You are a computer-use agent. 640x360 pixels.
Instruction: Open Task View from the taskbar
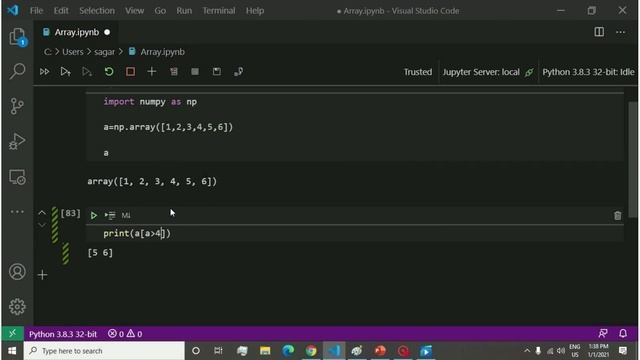[218, 351]
